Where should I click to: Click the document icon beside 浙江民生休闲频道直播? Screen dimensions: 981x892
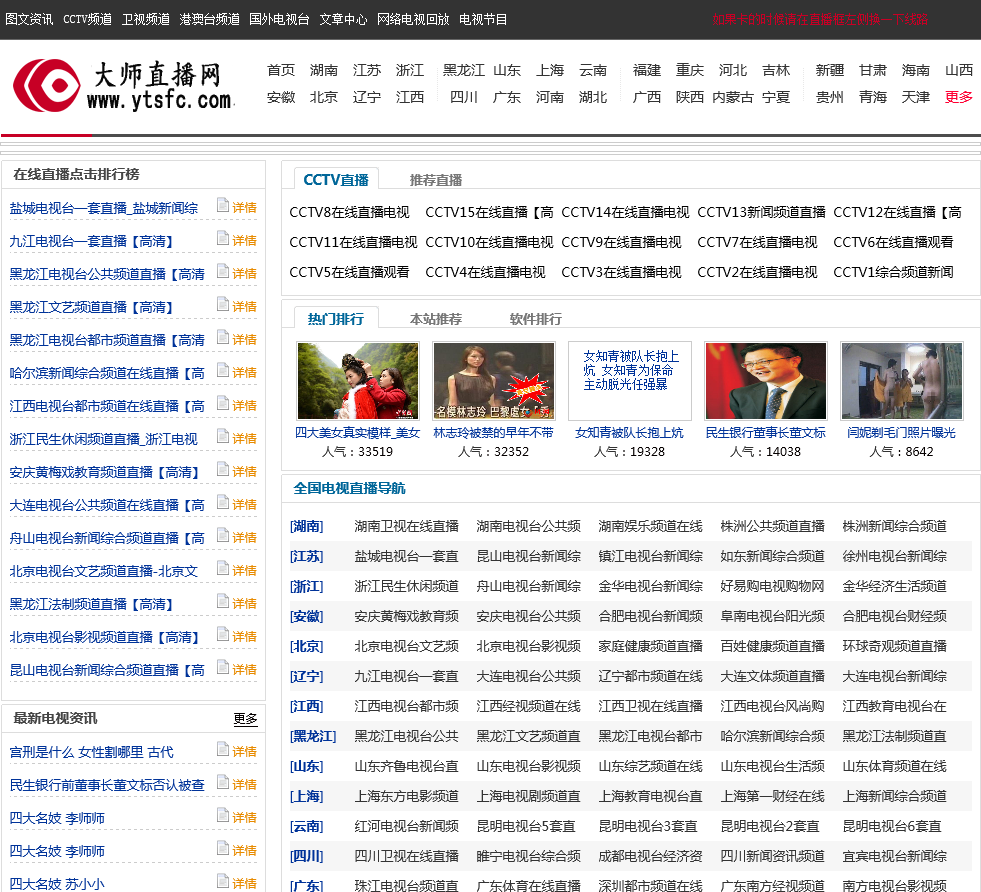[223, 437]
